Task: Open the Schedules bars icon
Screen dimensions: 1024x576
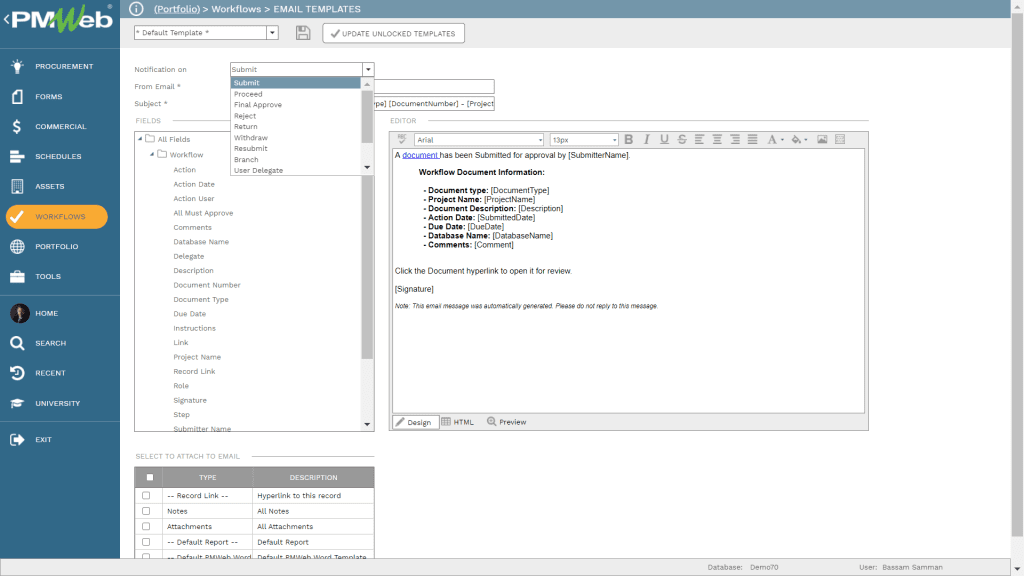Action: pyautogui.click(x=18, y=156)
